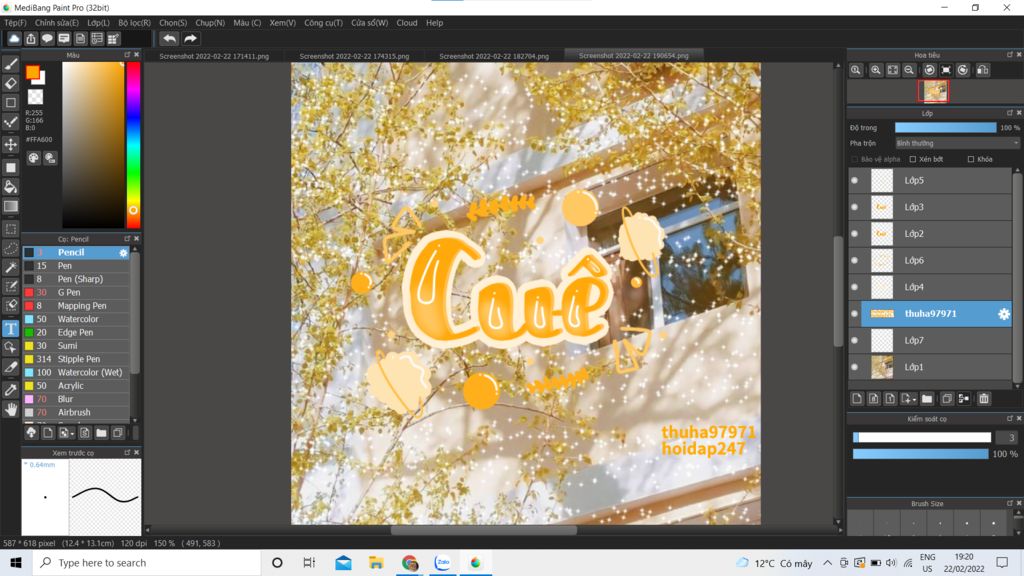Screen dimensions: 1024x576
Task: Create a new layer in layer panel
Action: 857,398
